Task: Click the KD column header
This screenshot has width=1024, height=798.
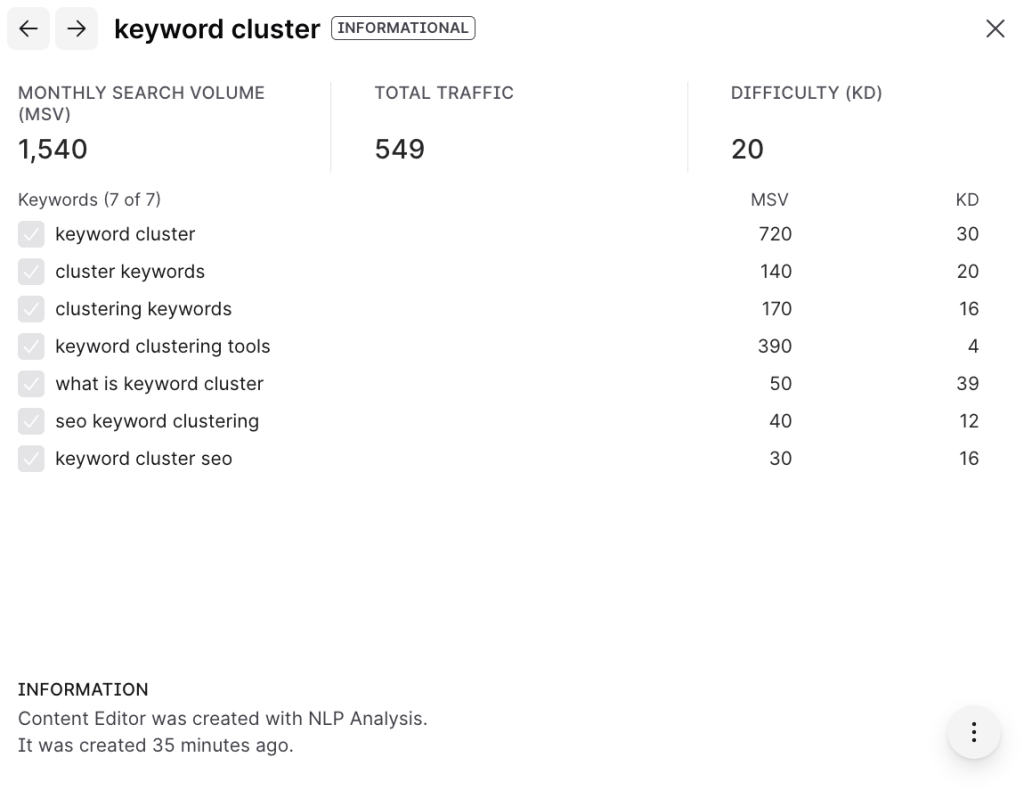Action: click(966, 200)
